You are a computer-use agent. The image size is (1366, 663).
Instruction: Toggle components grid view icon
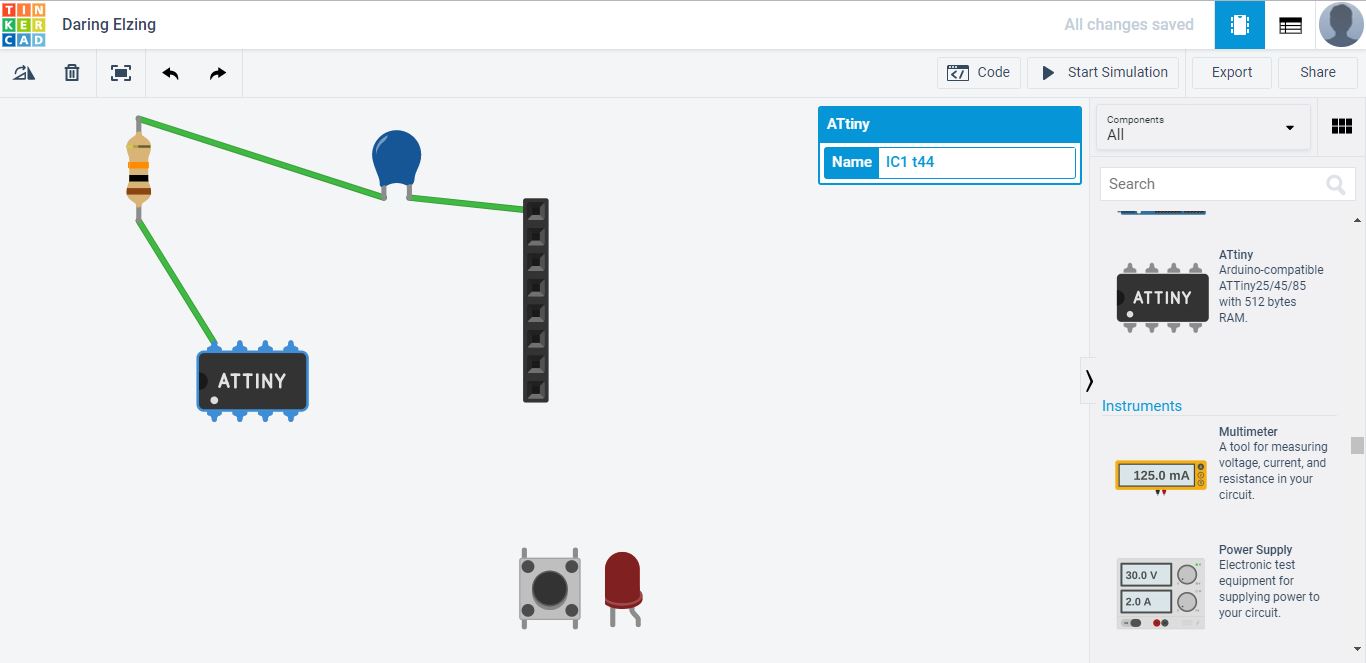pos(1342,126)
